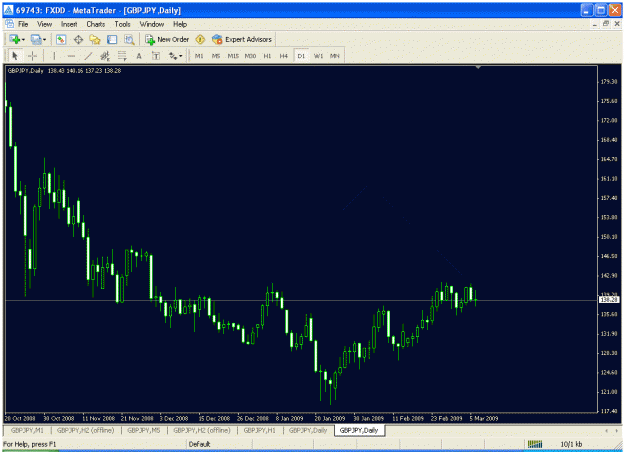
Task: Click the 20 Jan 2009 date label
Action: pos(330,419)
